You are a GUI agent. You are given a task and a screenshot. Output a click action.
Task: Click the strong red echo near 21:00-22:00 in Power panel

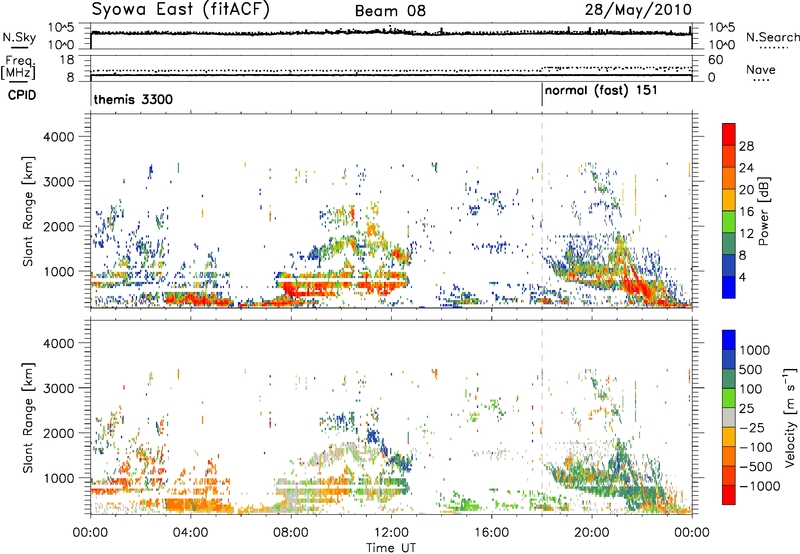tap(640, 285)
